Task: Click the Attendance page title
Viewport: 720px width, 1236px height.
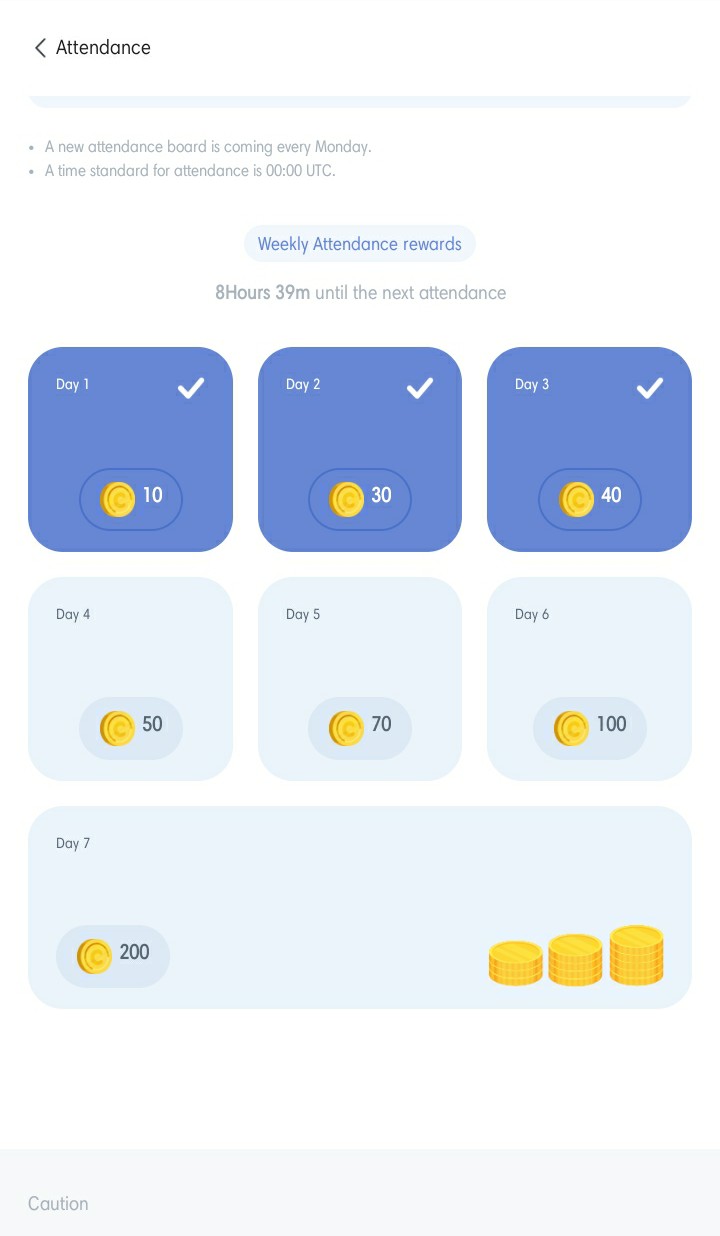Action: pyautogui.click(x=103, y=48)
